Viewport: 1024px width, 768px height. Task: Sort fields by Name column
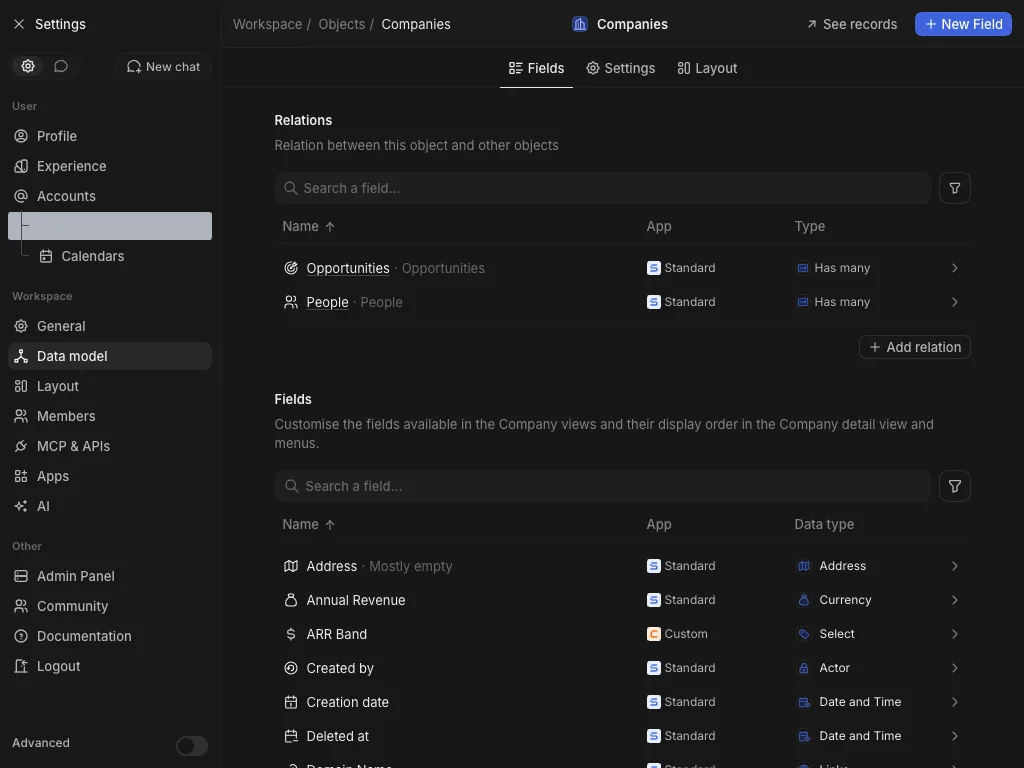point(308,524)
